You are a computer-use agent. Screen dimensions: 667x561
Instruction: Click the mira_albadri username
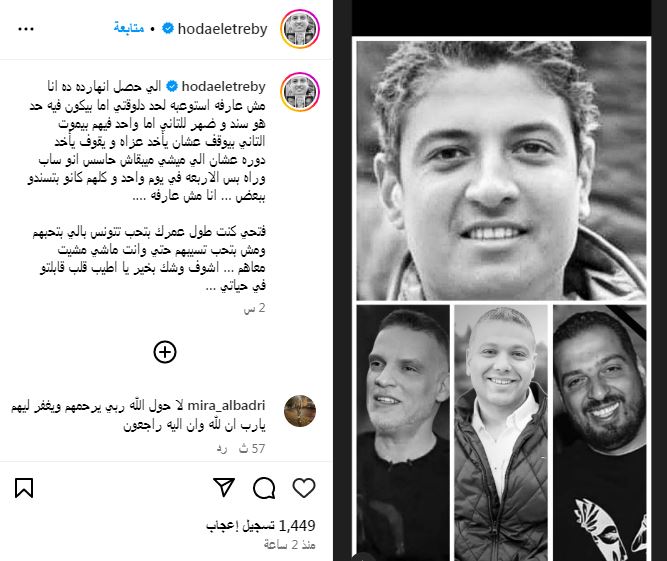(x=226, y=405)
